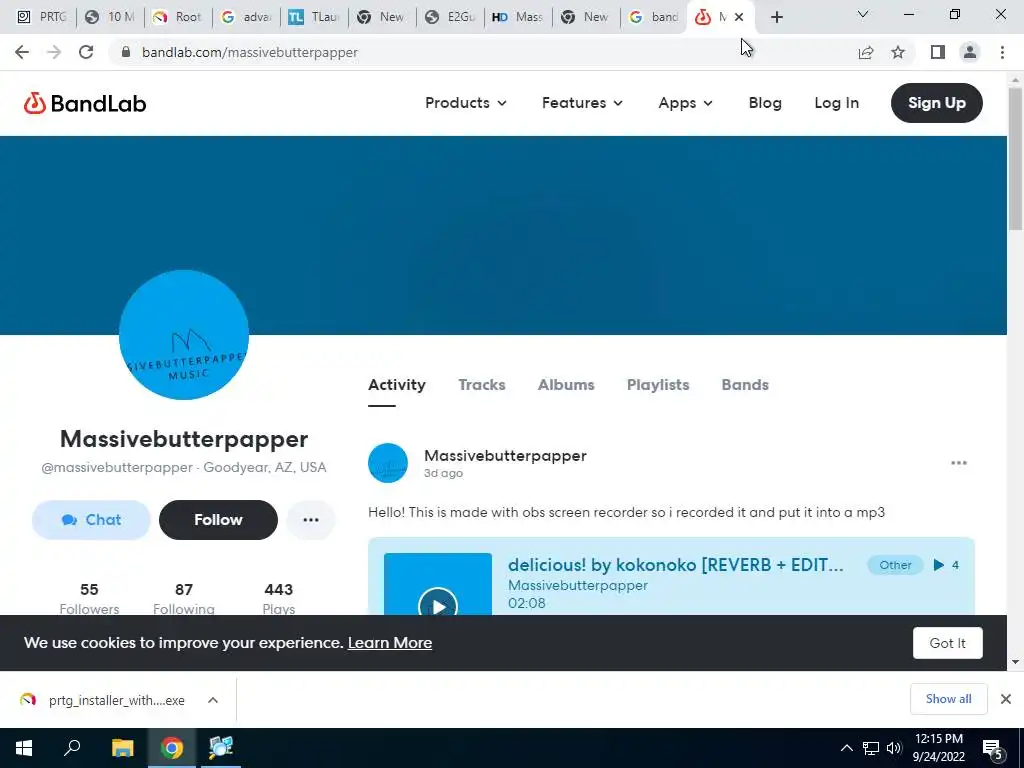Open the track title delicious! by kokonoko
This screenshot has height=768, width=1024.
(675, 565)
